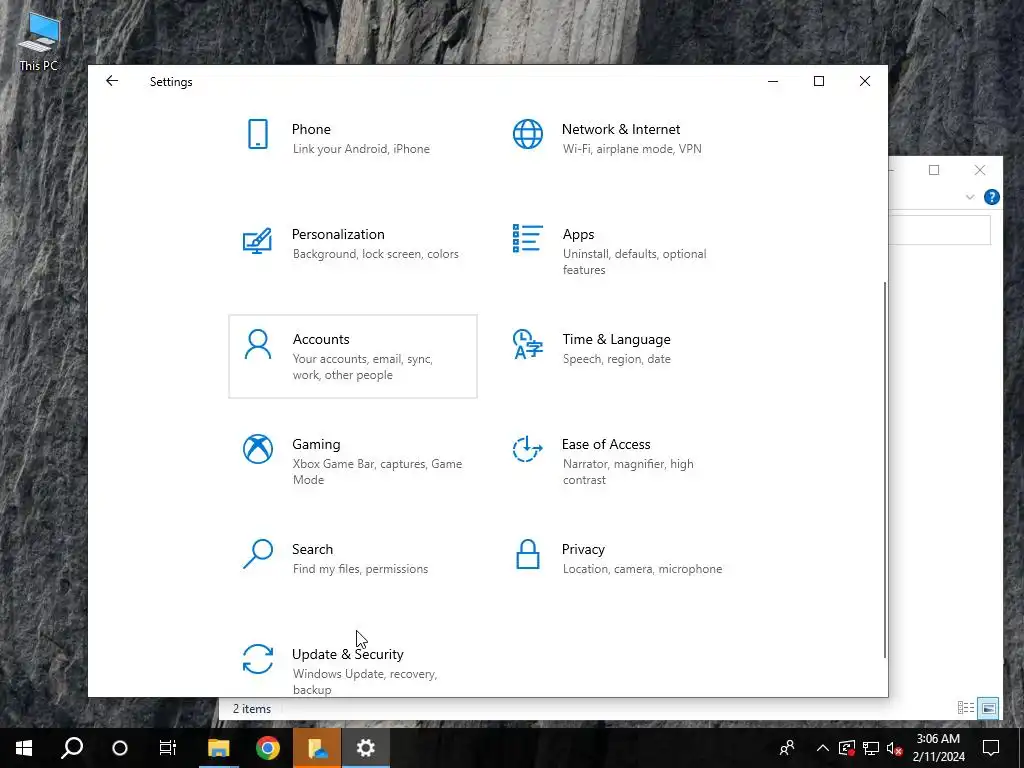1024x768 pixels.
Task: Open the Action Center notifications icon
Action: [991, 748]
